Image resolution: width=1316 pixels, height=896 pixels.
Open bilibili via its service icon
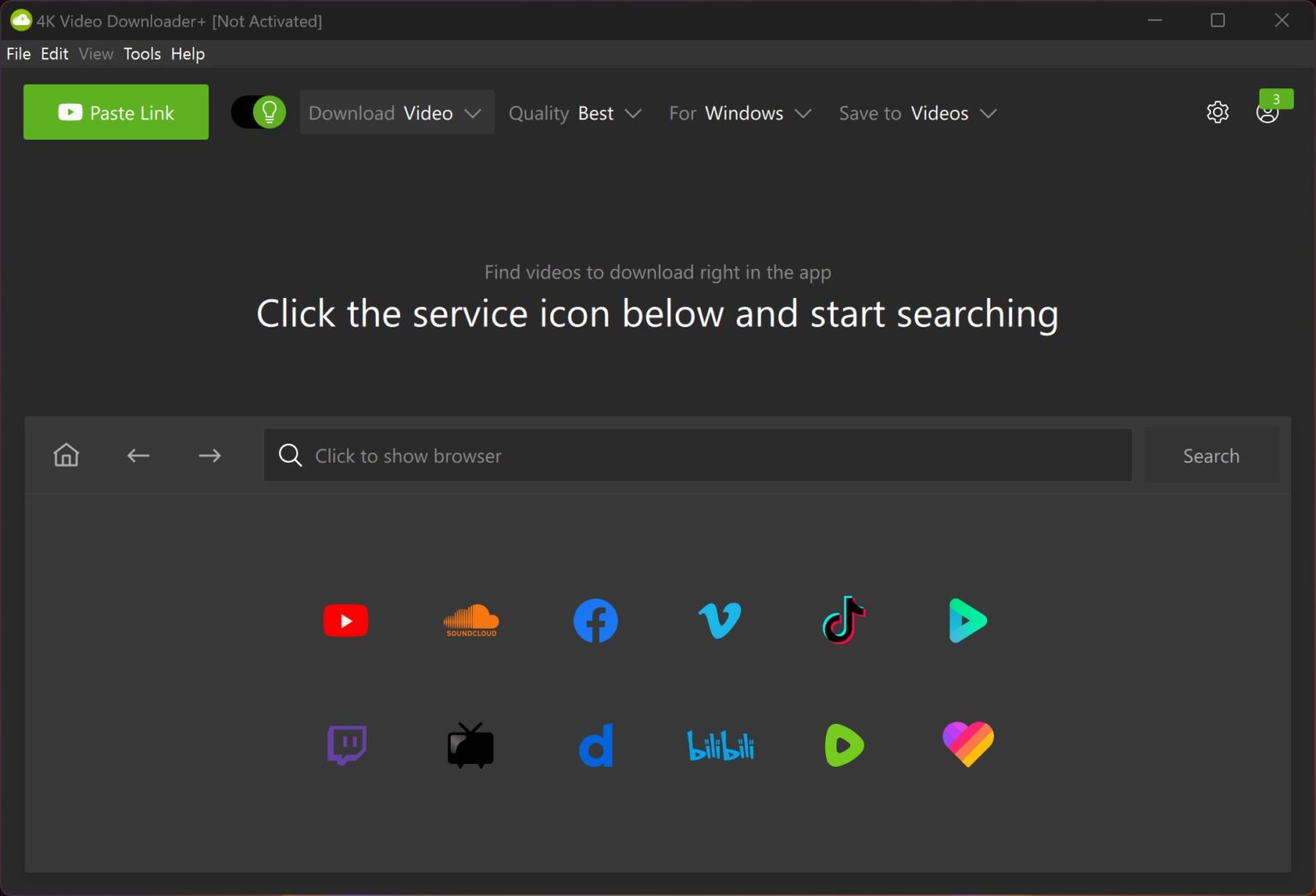click(x=719, y=744)
